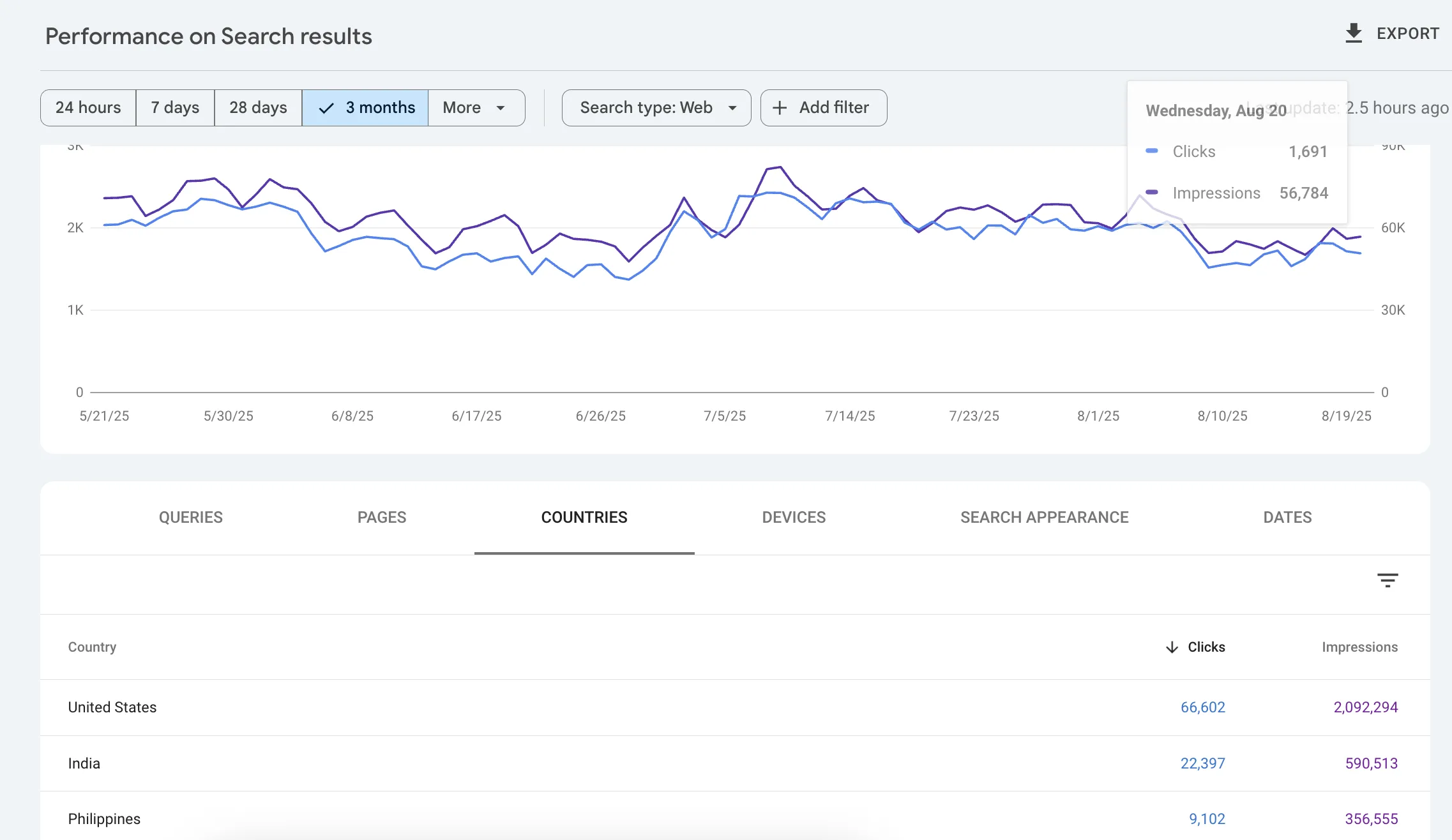Viewport: 1452px width, 840px height.
Task: Click the 7/5/25 date on chart axis
Action: coord(724,416)
